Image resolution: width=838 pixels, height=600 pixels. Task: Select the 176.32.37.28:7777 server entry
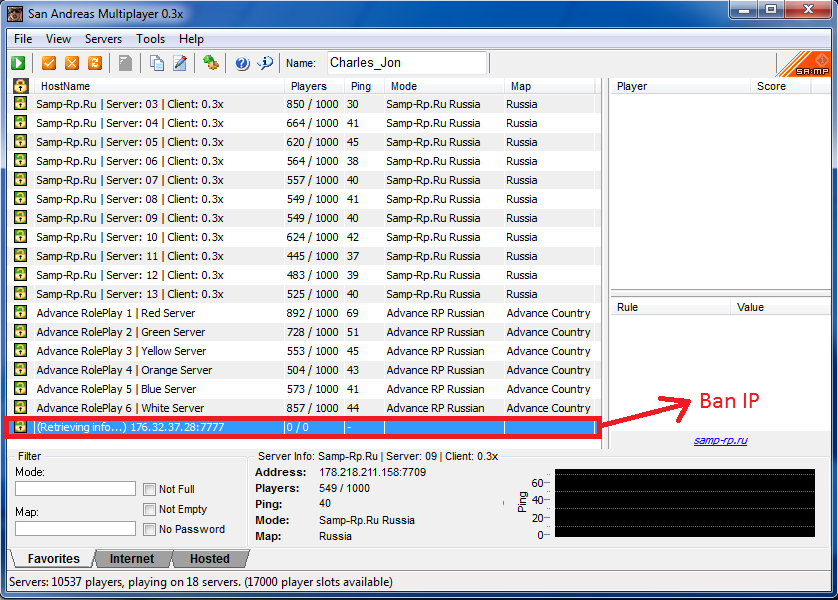coord(302,427)
